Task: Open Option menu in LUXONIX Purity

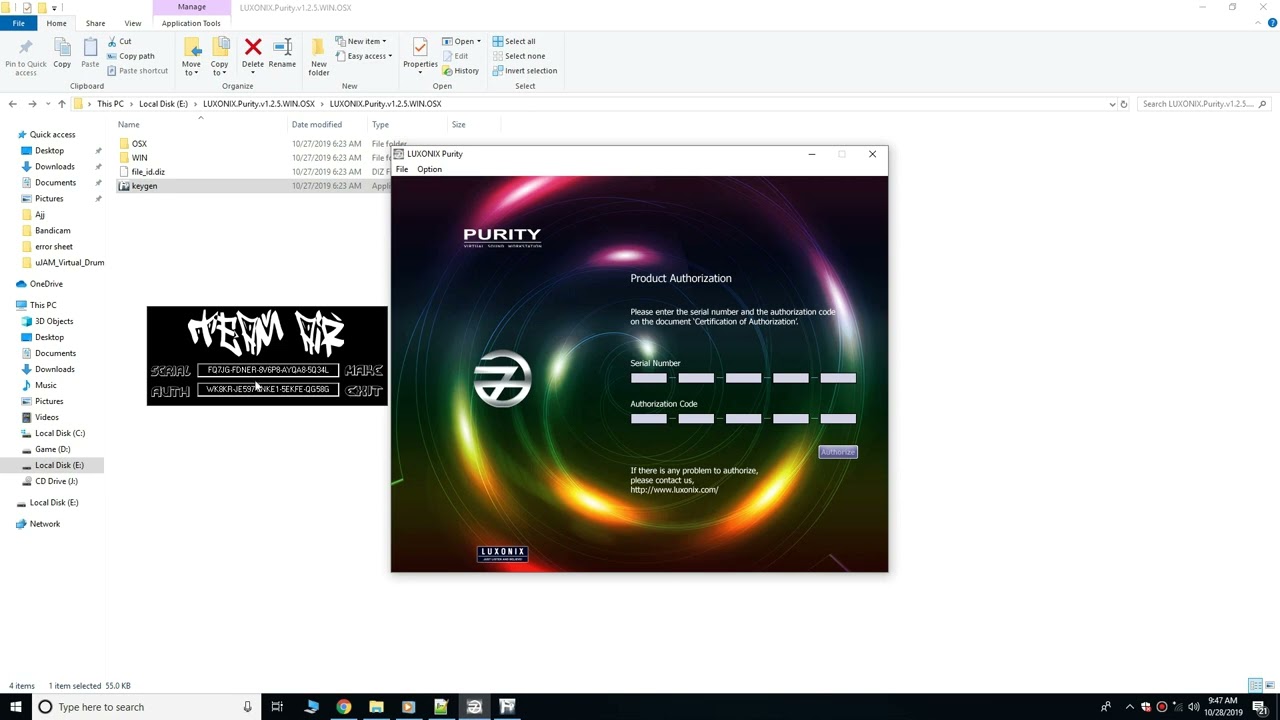Action: 429,169
